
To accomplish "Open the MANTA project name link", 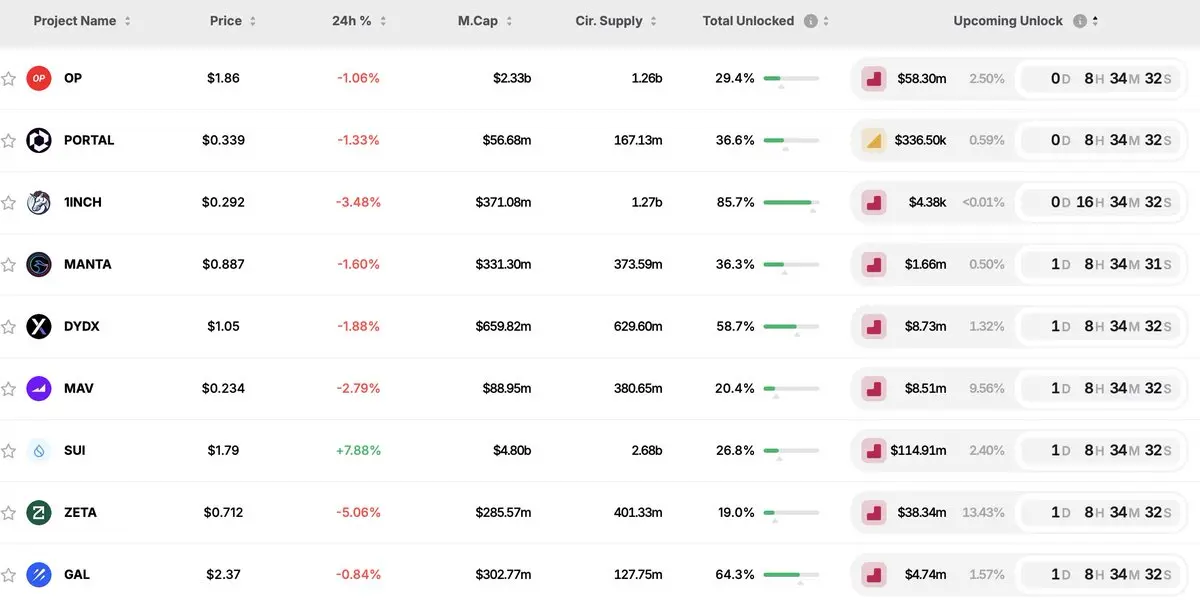I will coord(88,264).
